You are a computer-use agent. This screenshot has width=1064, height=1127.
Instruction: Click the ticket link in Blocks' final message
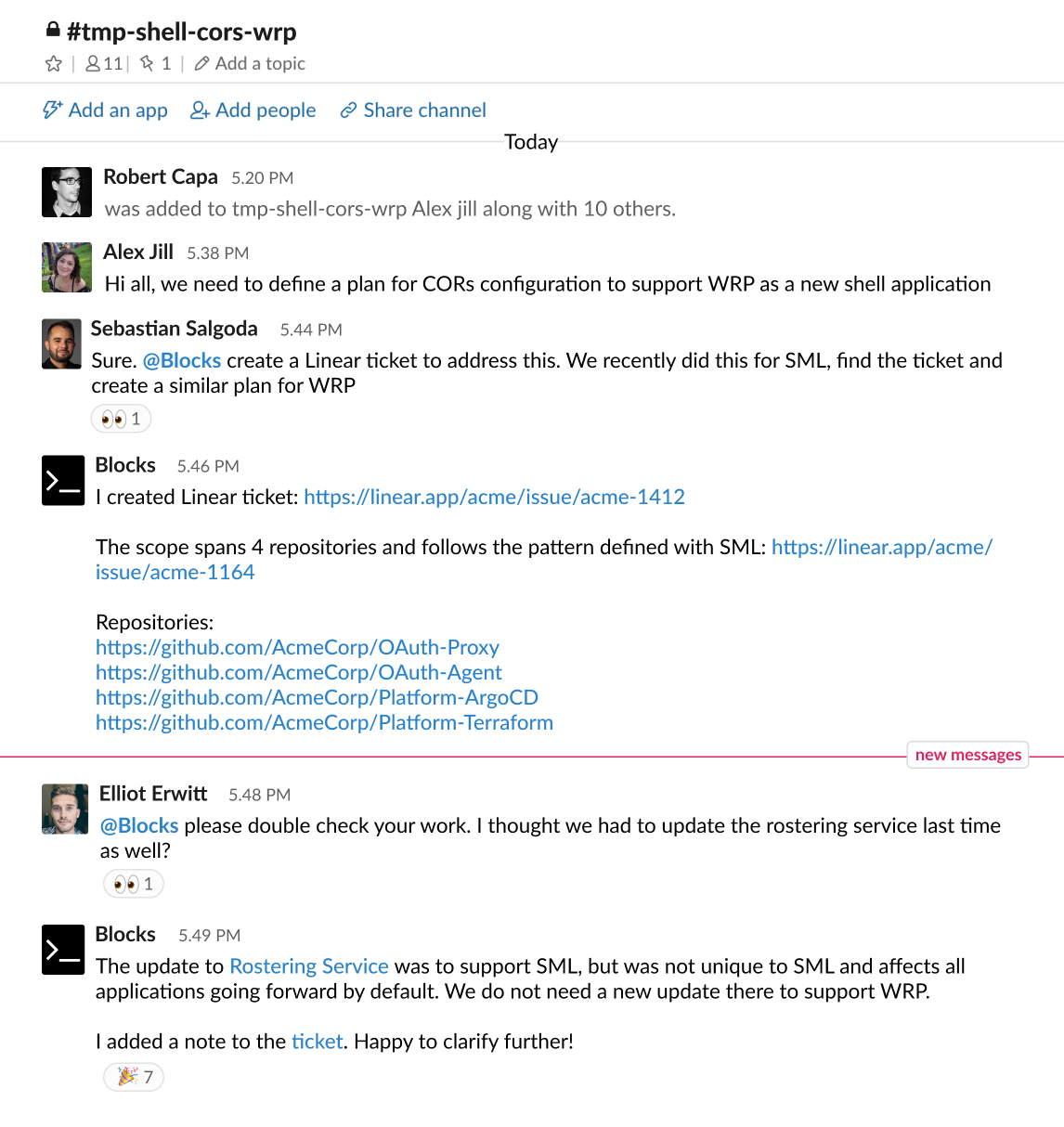pyautogui.click(x=317, y=1041)
